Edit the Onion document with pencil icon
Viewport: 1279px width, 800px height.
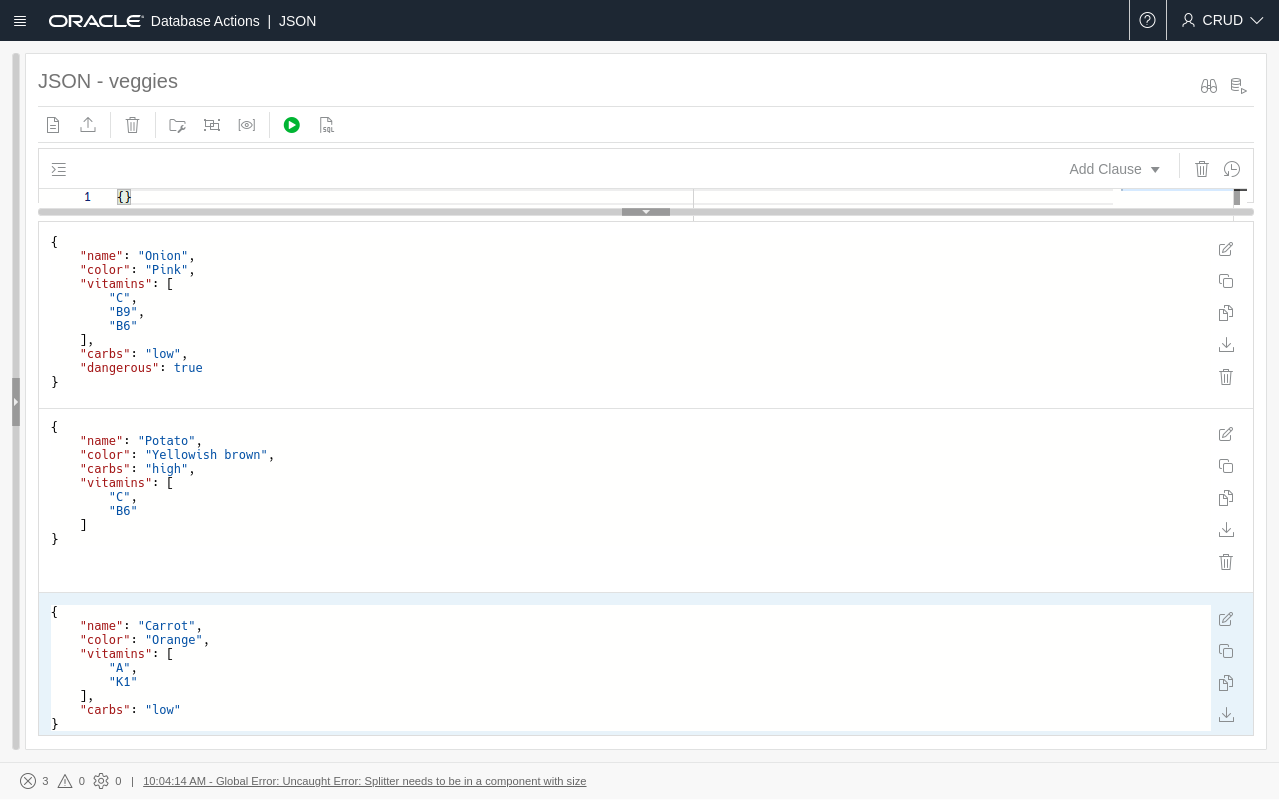(1226, 249)
